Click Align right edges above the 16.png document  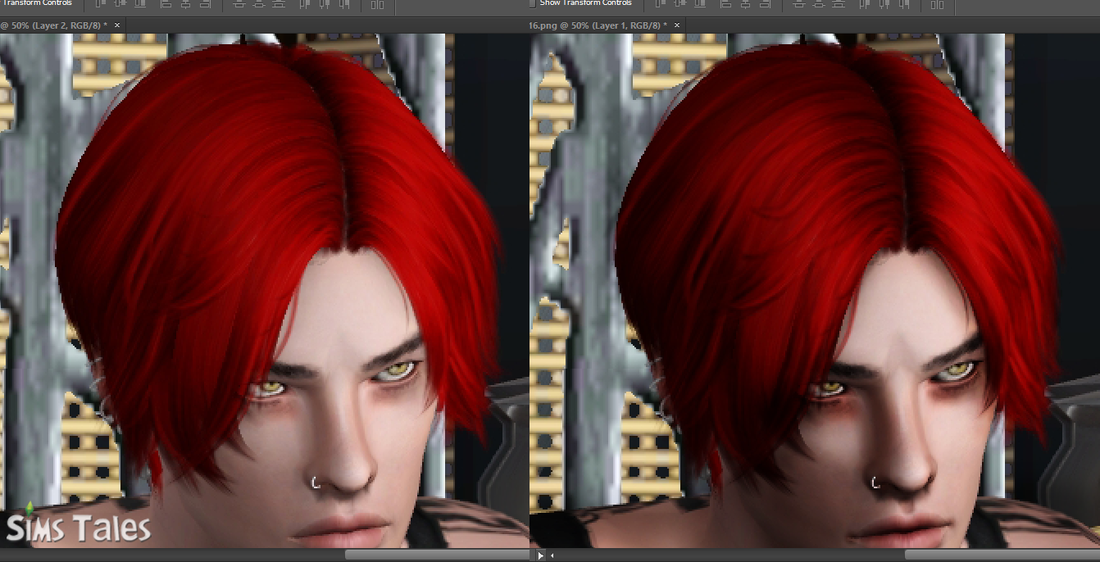pyautogui.click(x=765, y=4)
